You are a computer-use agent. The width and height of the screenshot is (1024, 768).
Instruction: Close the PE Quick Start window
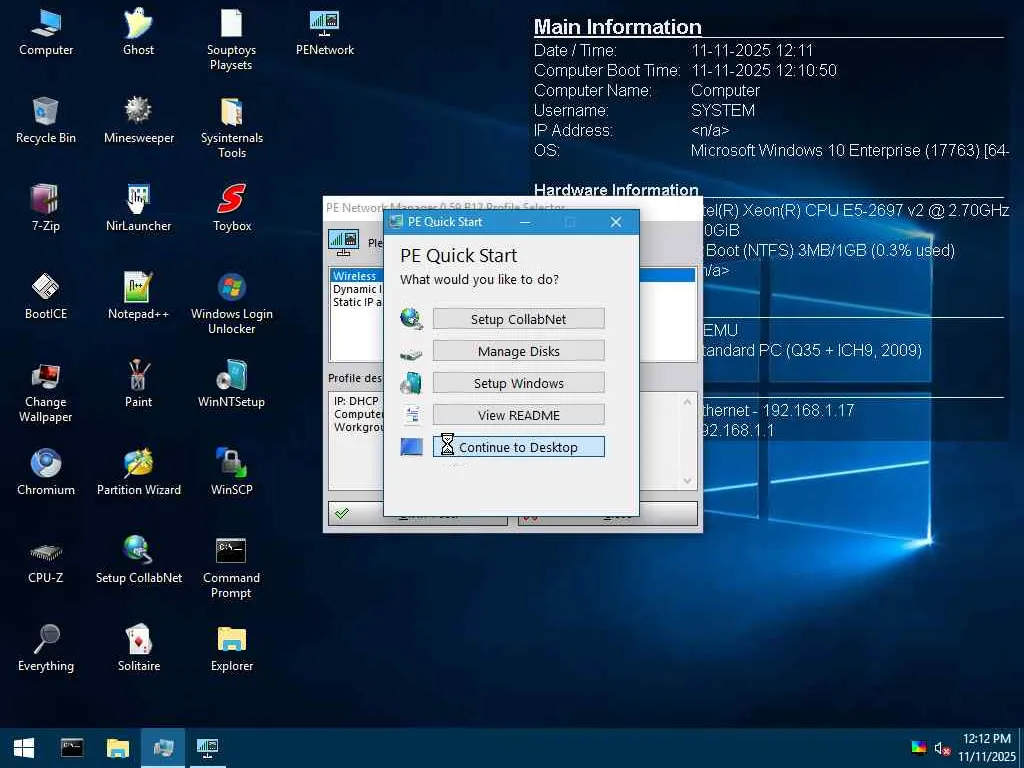click(x=616, y=222)
